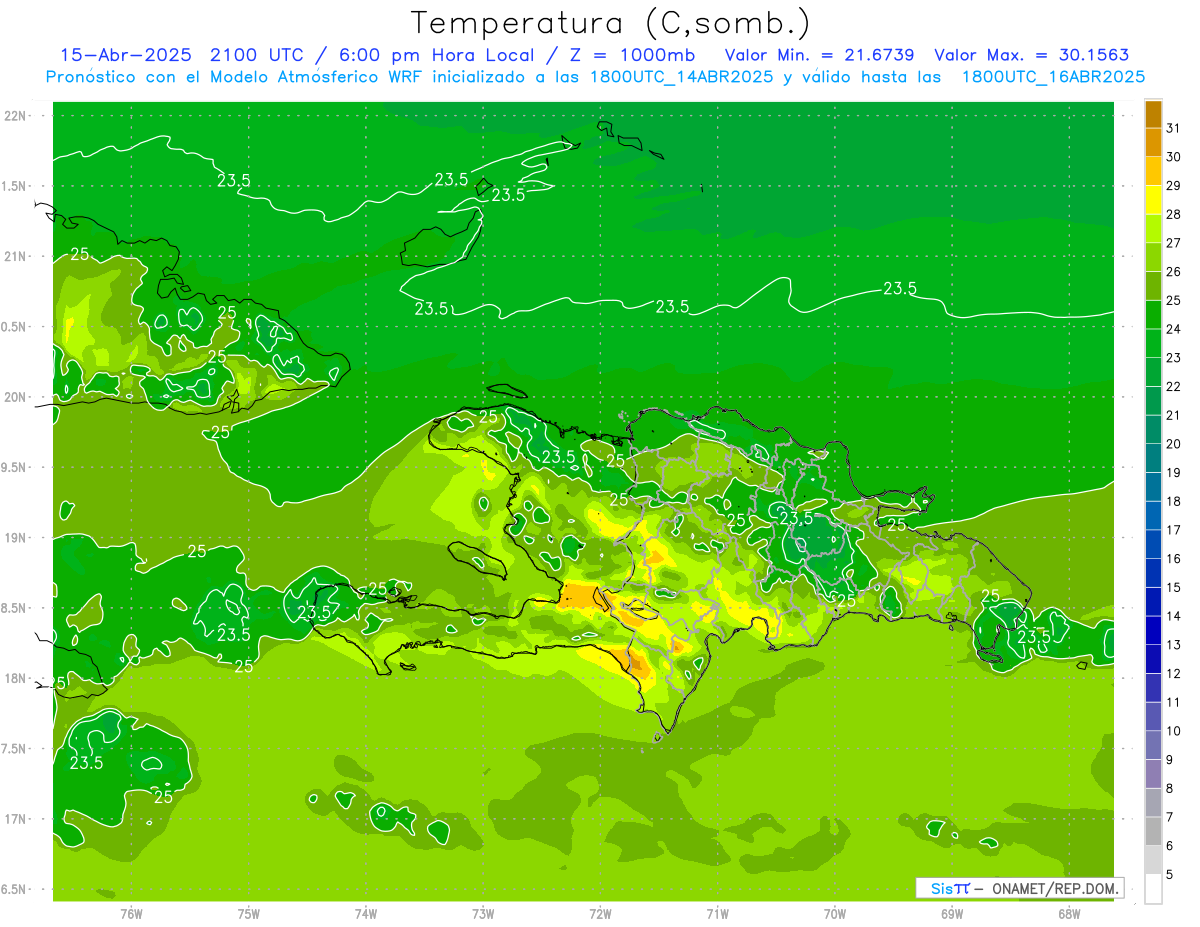
Task: Click the "72W" longitude axis label
Action: tap(600, 914)
